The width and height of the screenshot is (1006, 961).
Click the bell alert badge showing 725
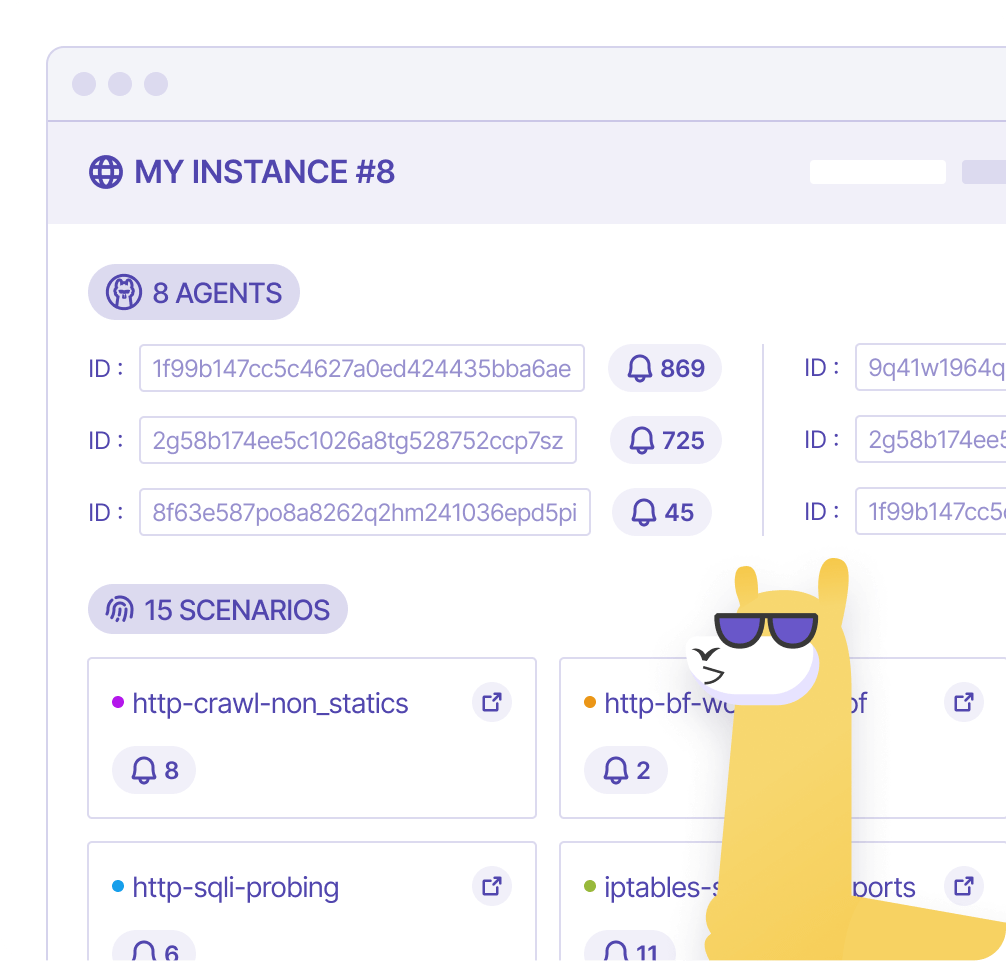click(x=665, y=440)
